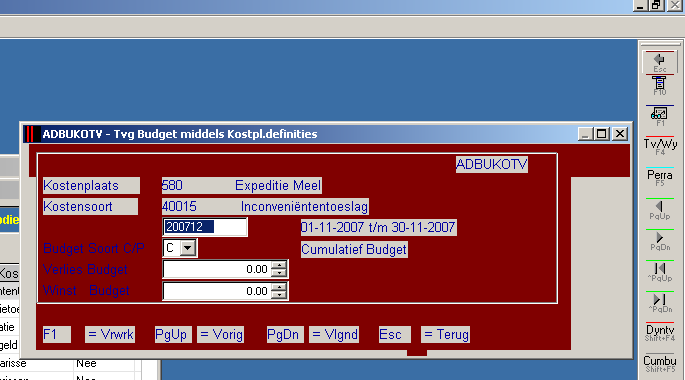Image resolution: width=685 pixels, height=380 pixels.
Task: Open the Budget Soort C/P dropdown
Action: pos(188,248)
